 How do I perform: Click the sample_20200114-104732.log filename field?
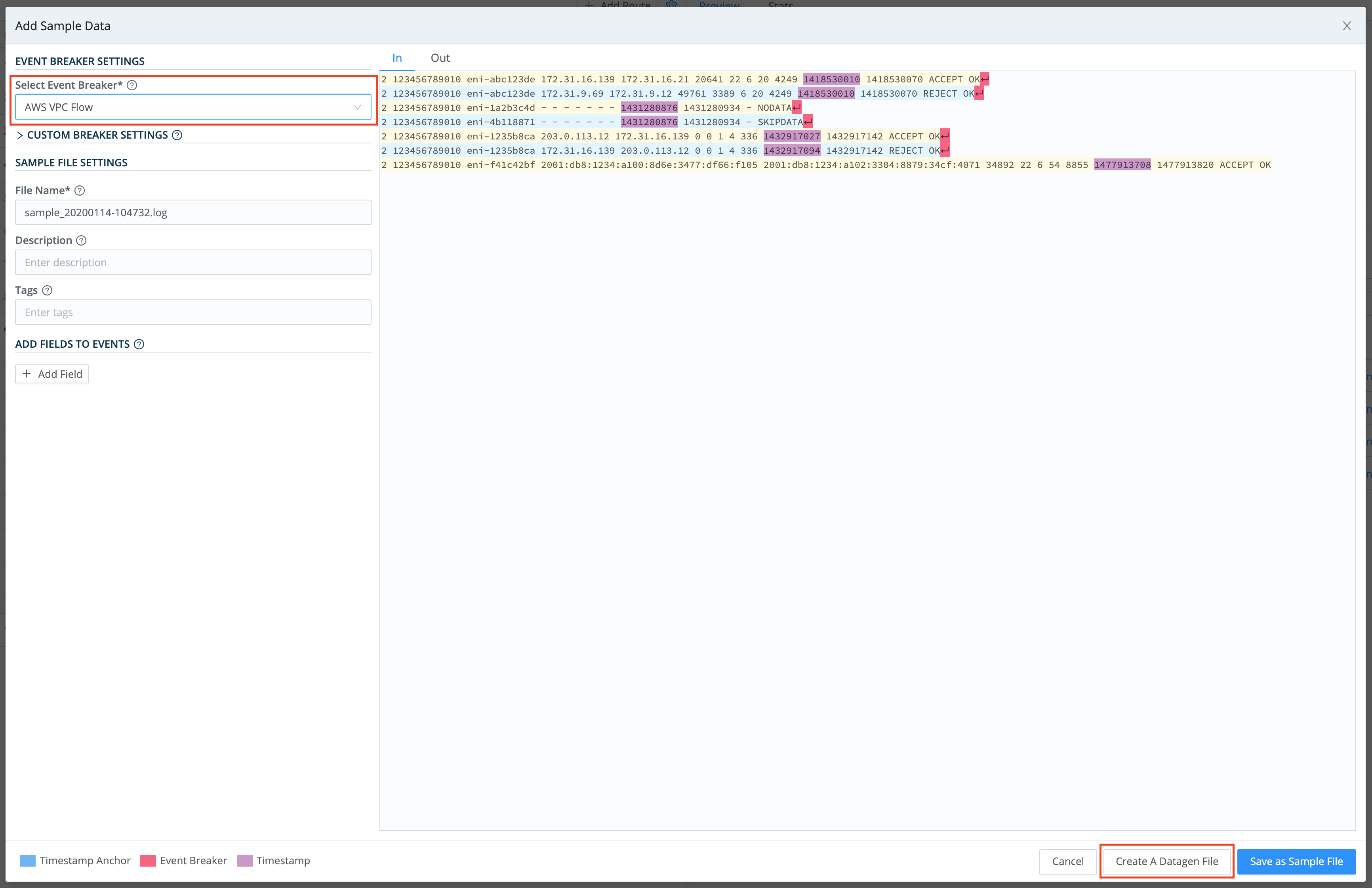[x=193, y=212]
